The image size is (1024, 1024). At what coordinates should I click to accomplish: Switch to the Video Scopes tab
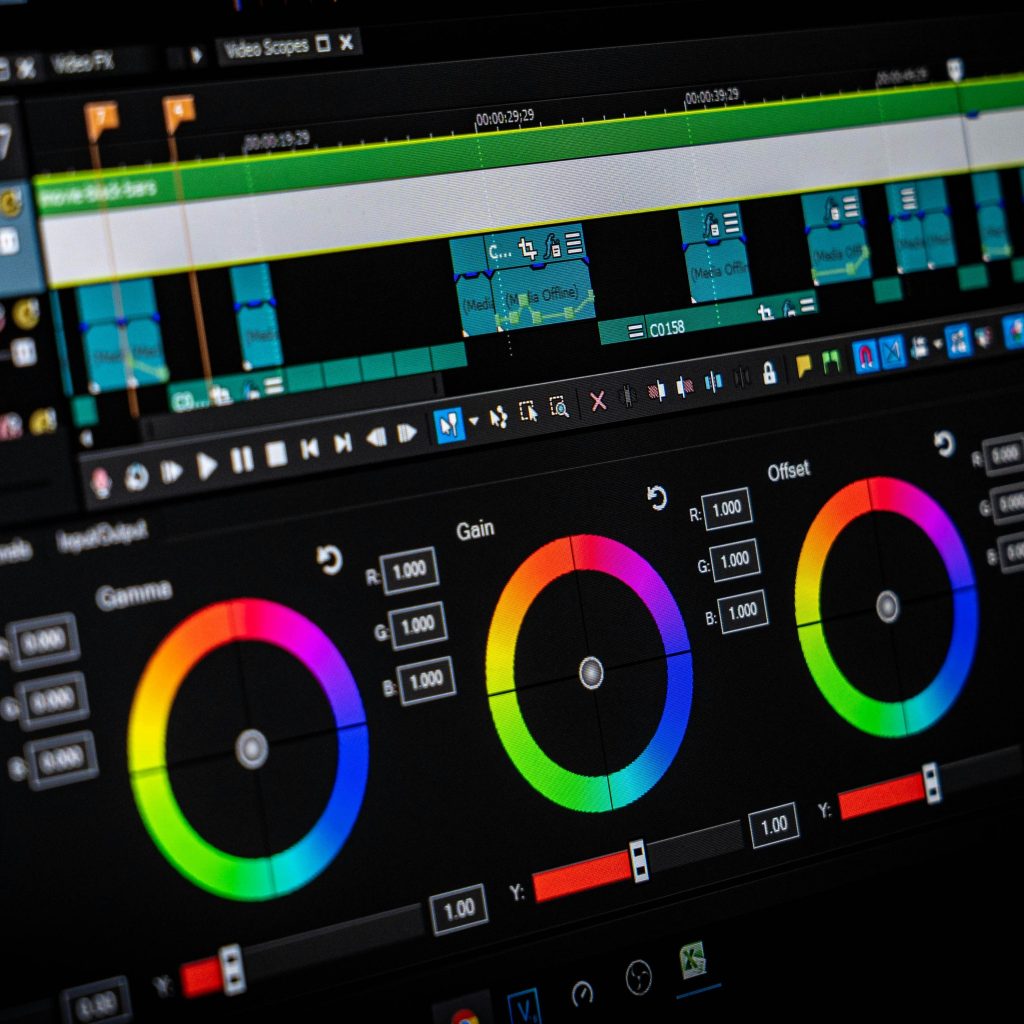pyautogui.click(x=267, y=47)
